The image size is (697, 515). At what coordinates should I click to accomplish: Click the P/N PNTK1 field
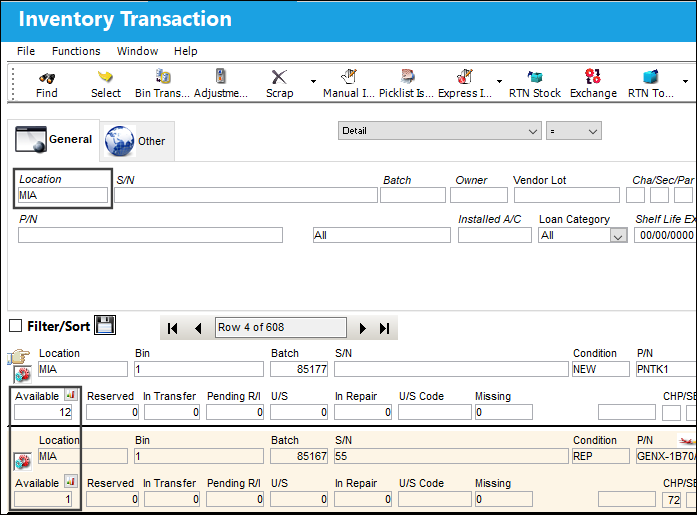pyautogui.click(x=666, y=369)
